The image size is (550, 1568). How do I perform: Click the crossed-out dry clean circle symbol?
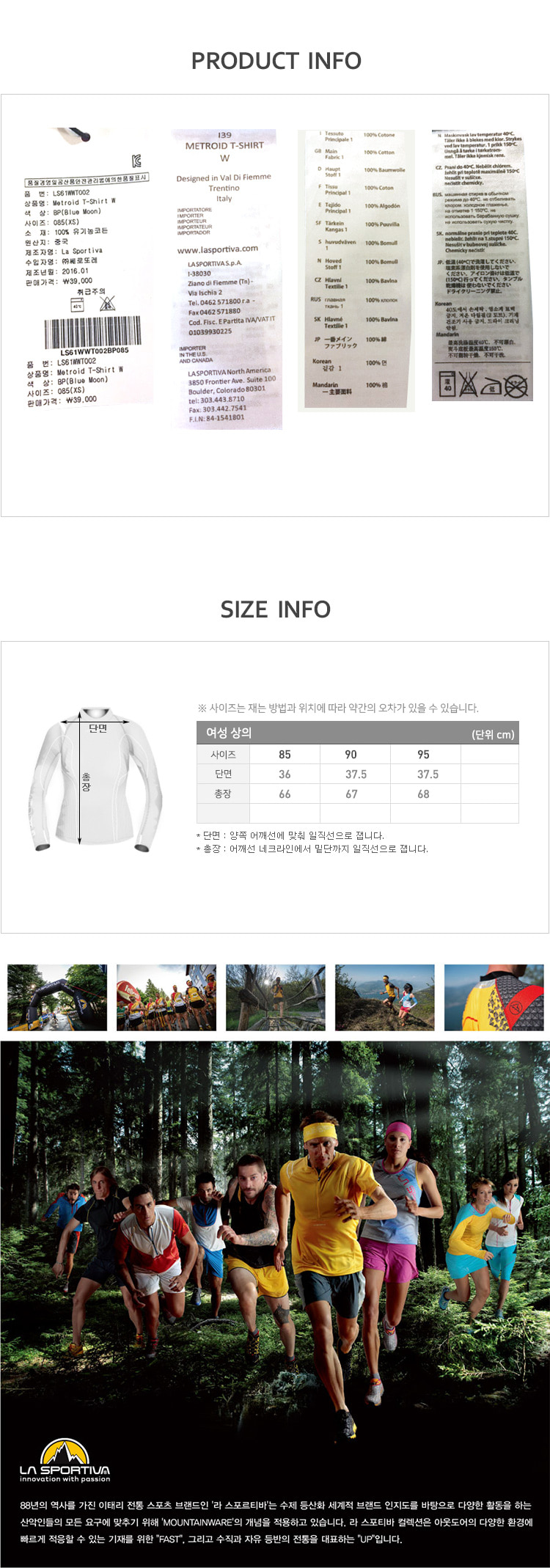[516, 385]
